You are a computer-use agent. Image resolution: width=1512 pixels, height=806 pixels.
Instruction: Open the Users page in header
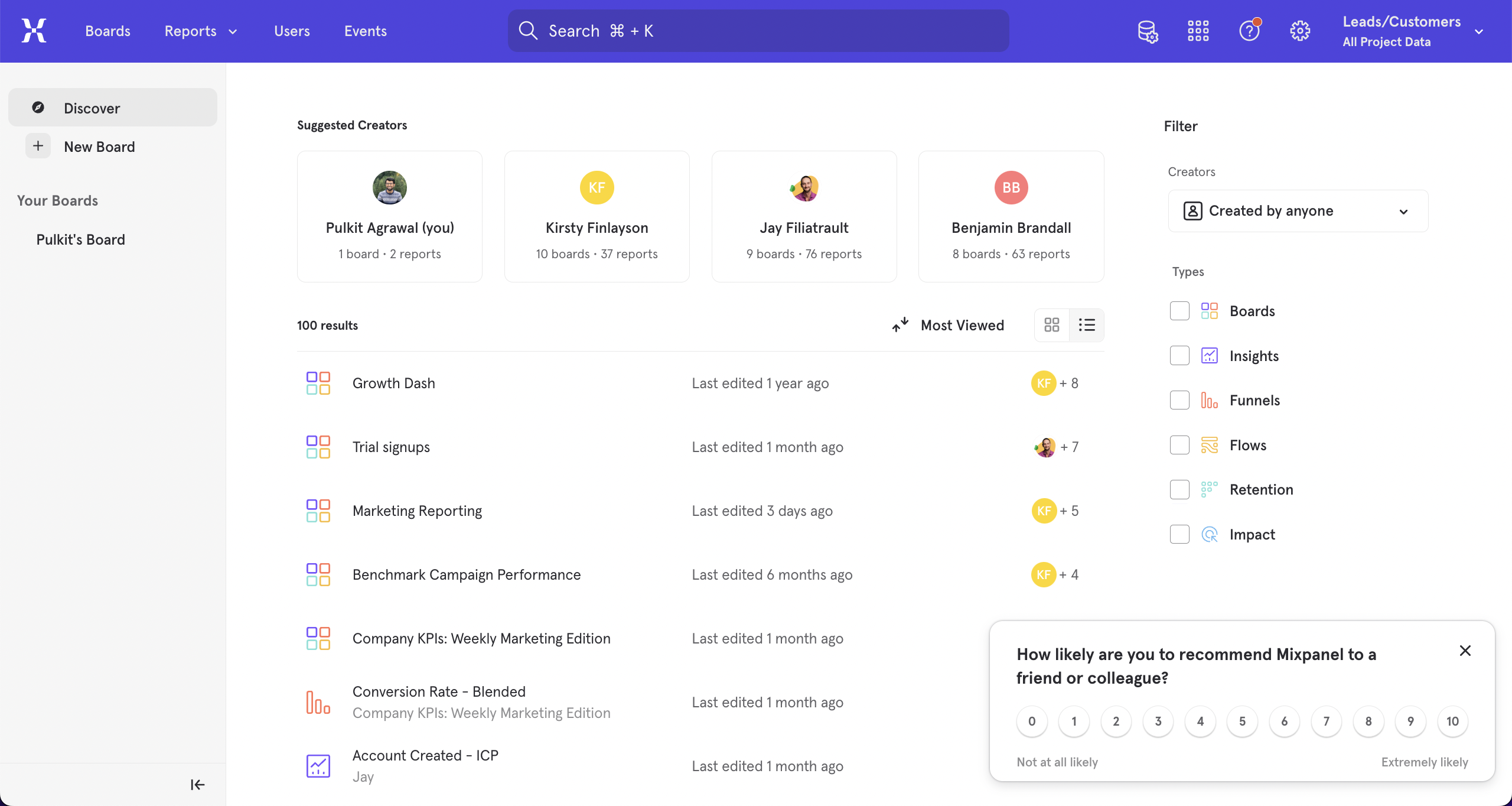click(x=292, y=31)
